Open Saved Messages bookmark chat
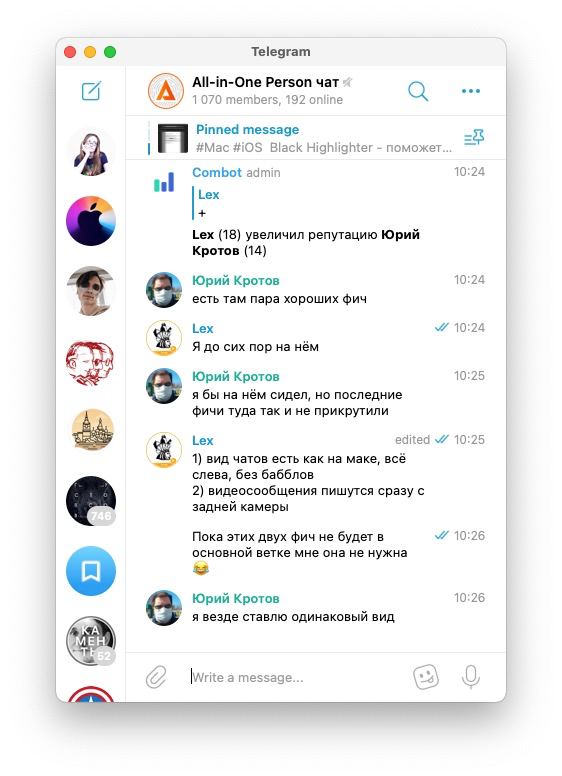 pyautogui.click(x=91, y=571)
